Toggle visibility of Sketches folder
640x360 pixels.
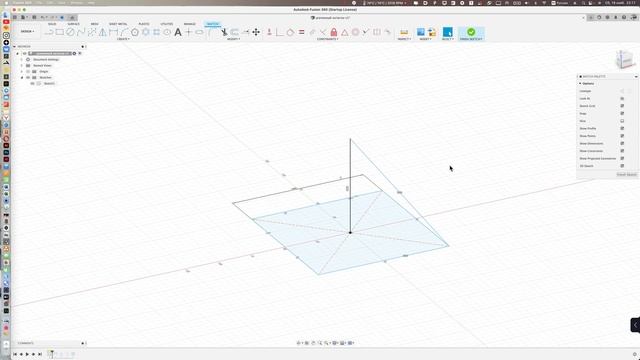[28, 78]
